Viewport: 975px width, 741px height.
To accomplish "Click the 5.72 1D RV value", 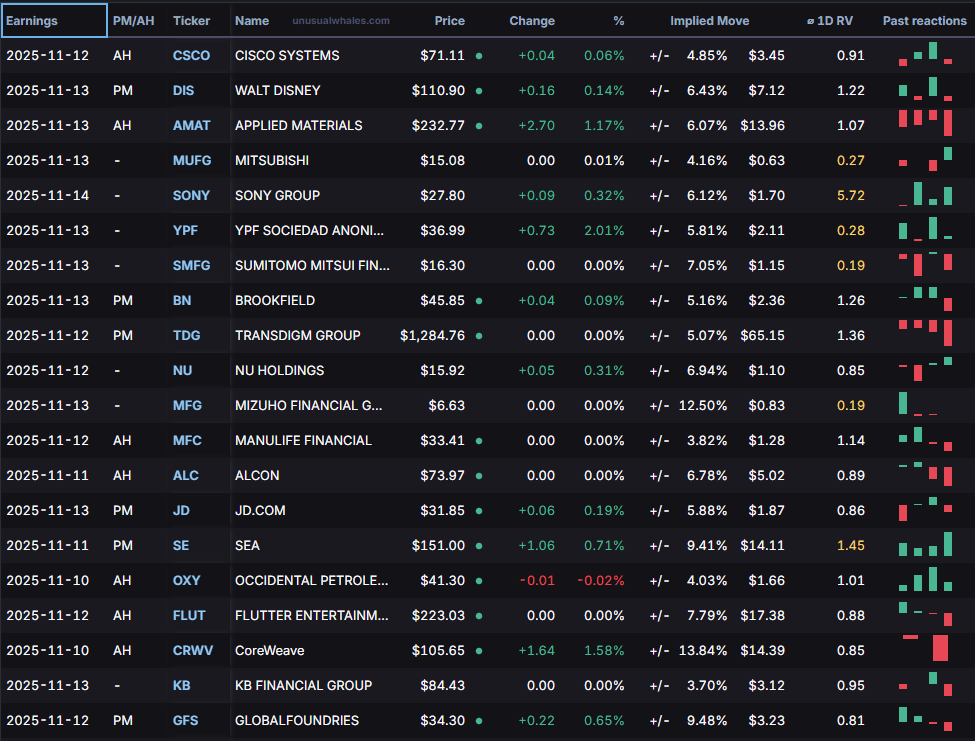I will (x=851, y=195).
